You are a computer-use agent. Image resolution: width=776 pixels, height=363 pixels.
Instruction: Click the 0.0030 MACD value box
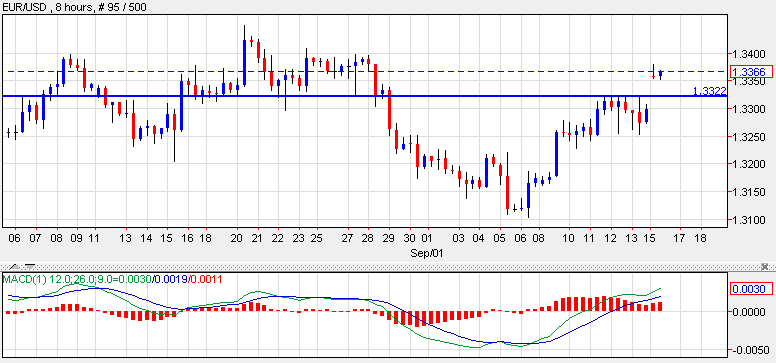point(751,289)
